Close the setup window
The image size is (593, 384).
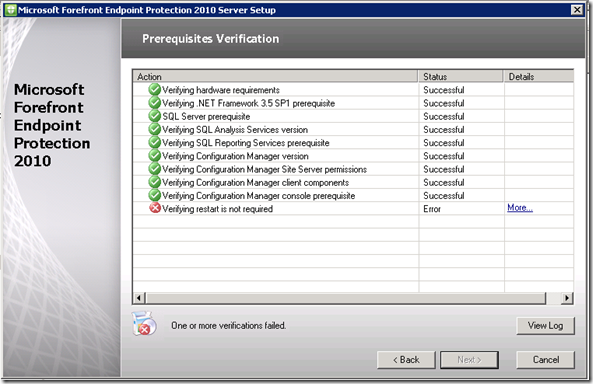coord(577,10)
